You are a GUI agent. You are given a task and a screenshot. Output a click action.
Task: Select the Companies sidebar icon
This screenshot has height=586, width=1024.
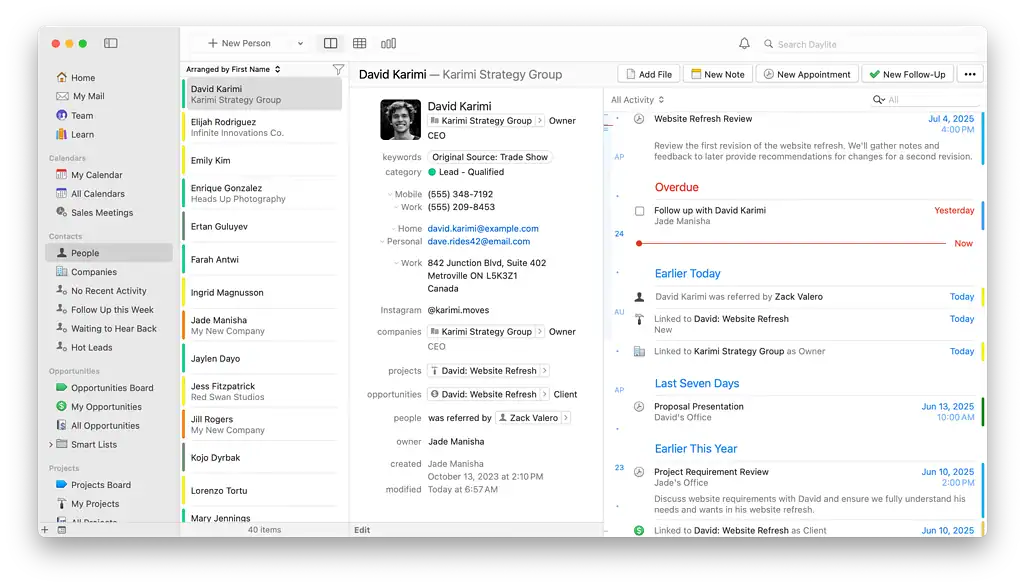[x=64, y=271]
